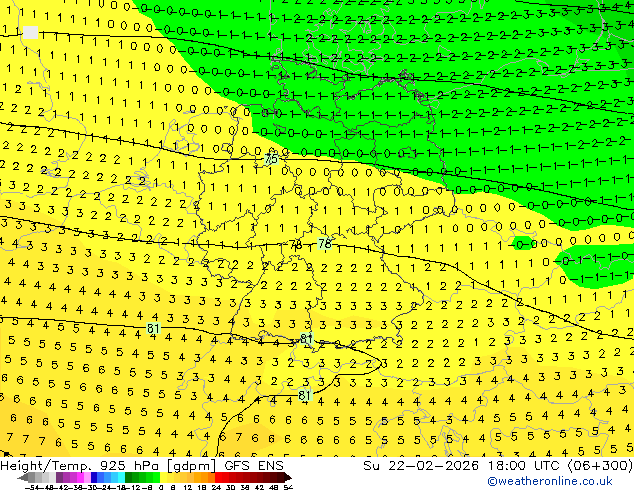Select the dark blue swatch in the legend
The image size is (634, 490).
94,478
